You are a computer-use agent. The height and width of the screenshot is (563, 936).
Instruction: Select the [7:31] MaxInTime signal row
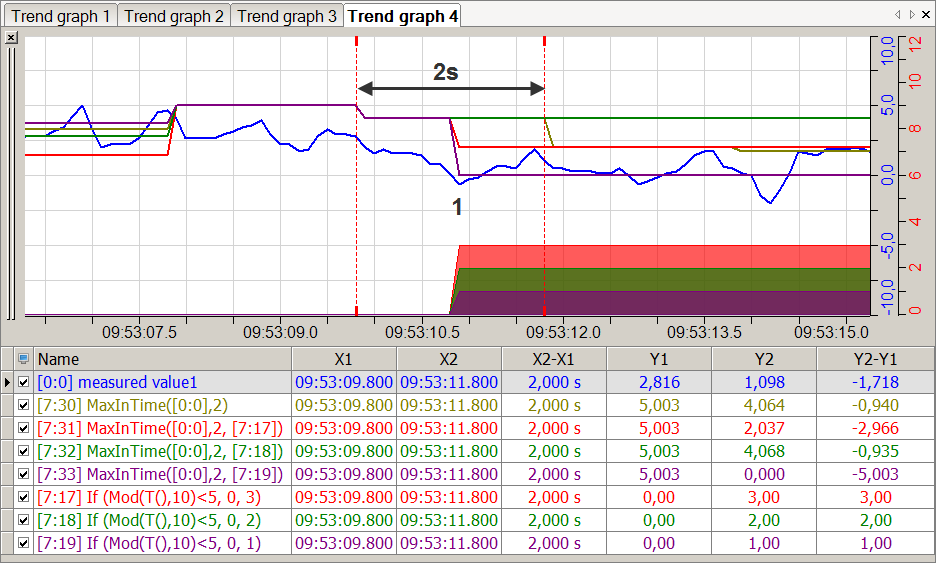pos(160,428)
